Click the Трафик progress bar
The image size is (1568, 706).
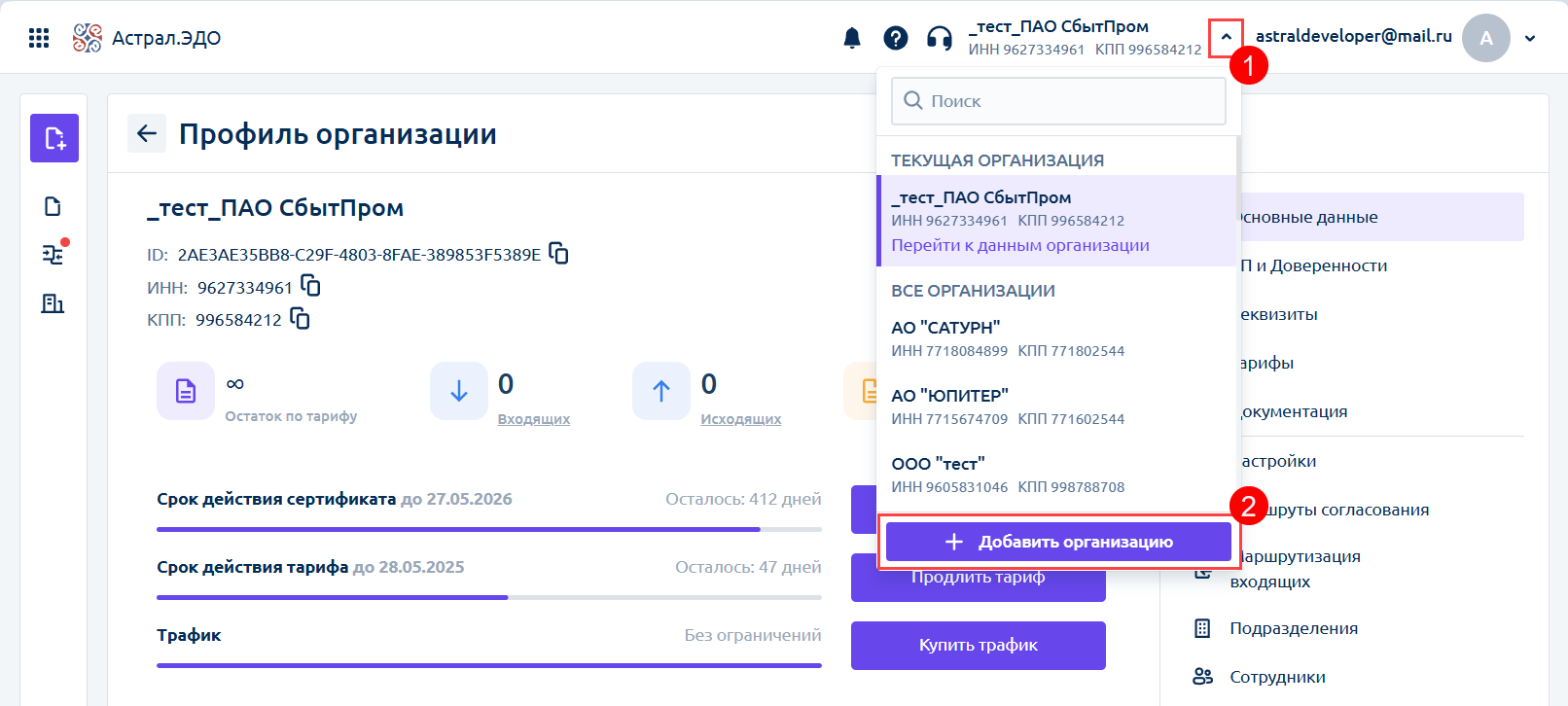click(489, 665)
